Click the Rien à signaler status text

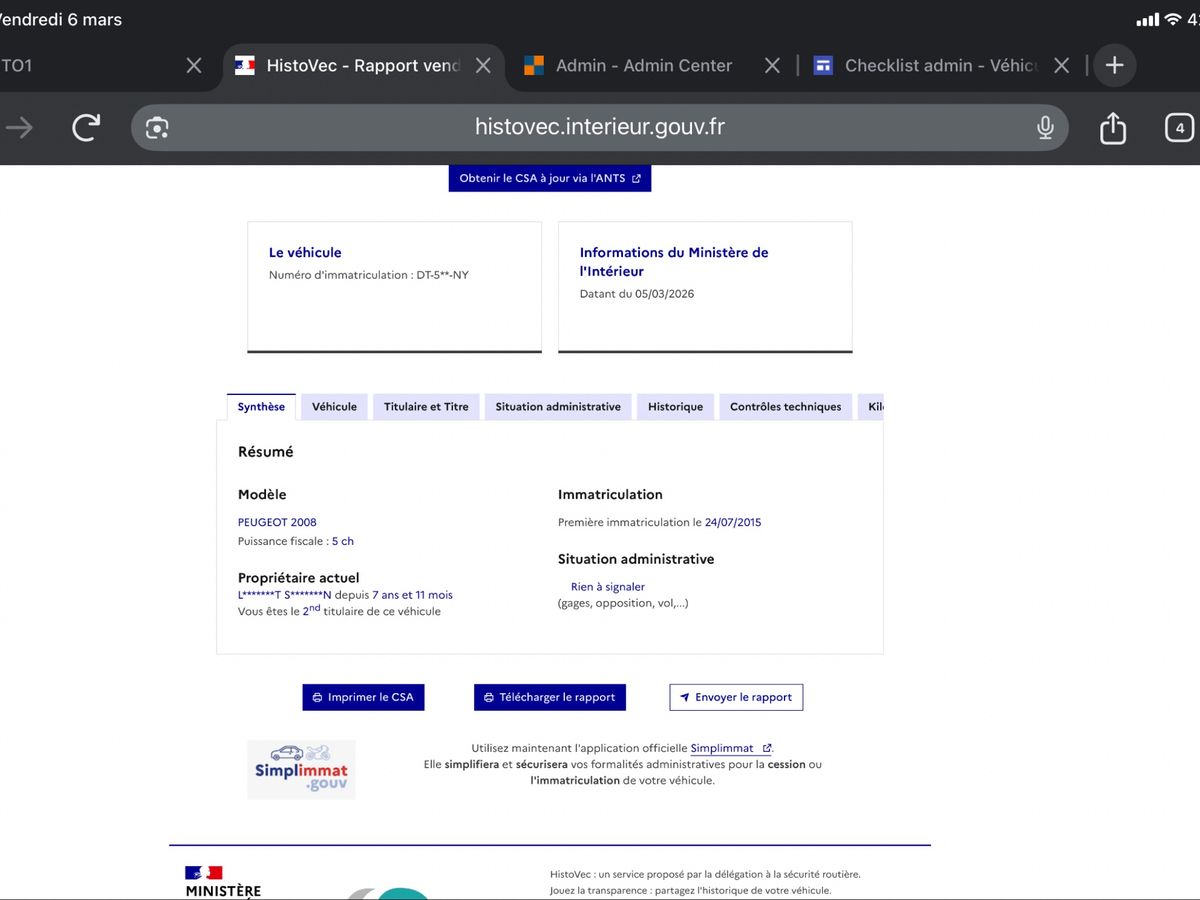pyautogui.click(x=608, y=587)
